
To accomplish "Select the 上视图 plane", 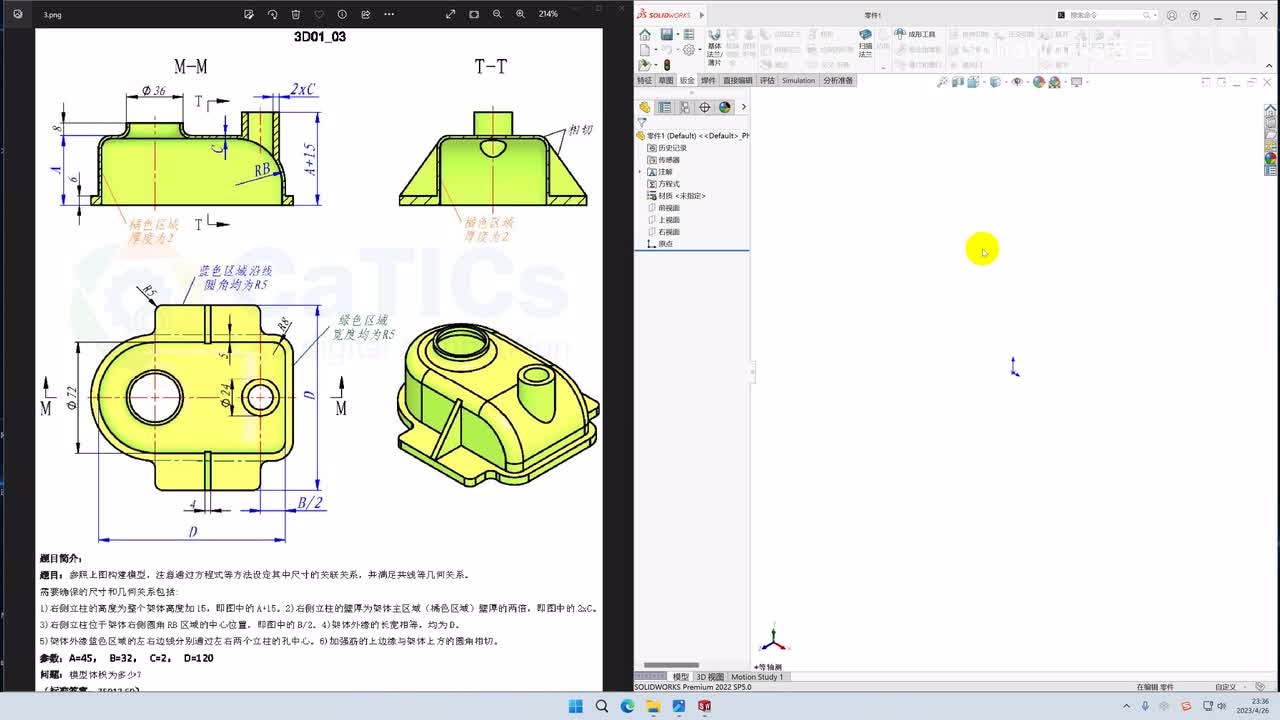I will (x=664, y=220).
